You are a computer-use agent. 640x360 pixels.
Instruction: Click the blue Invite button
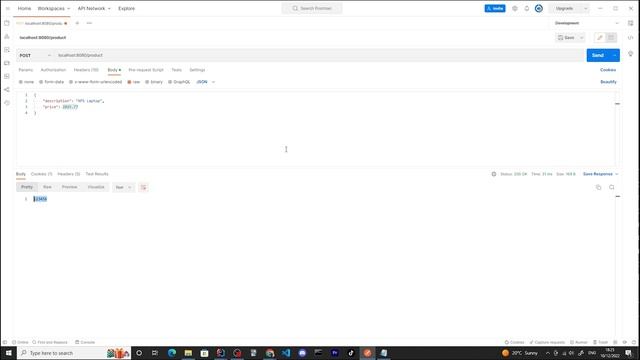(495, 9)
